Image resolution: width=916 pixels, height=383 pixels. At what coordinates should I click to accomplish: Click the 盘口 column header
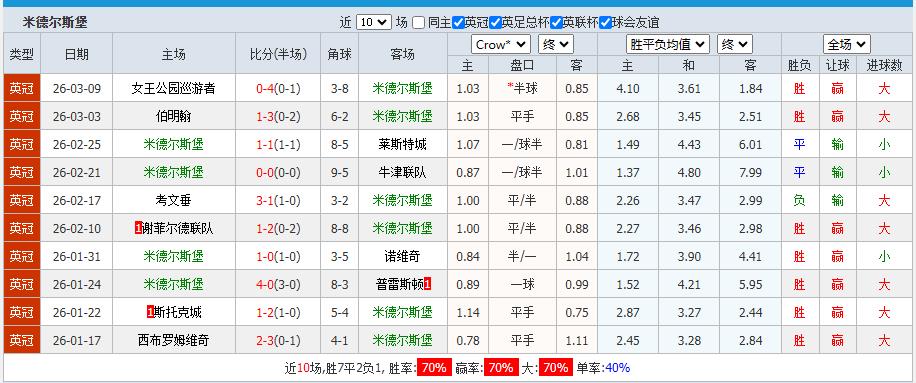(522, 65)
